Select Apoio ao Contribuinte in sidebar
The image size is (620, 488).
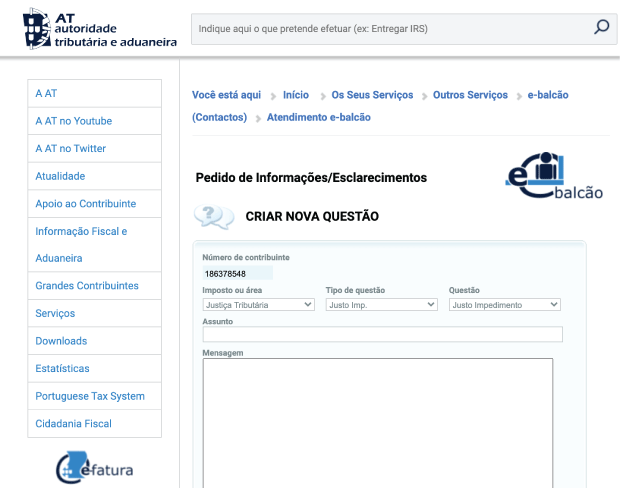[x=85, y=204]
